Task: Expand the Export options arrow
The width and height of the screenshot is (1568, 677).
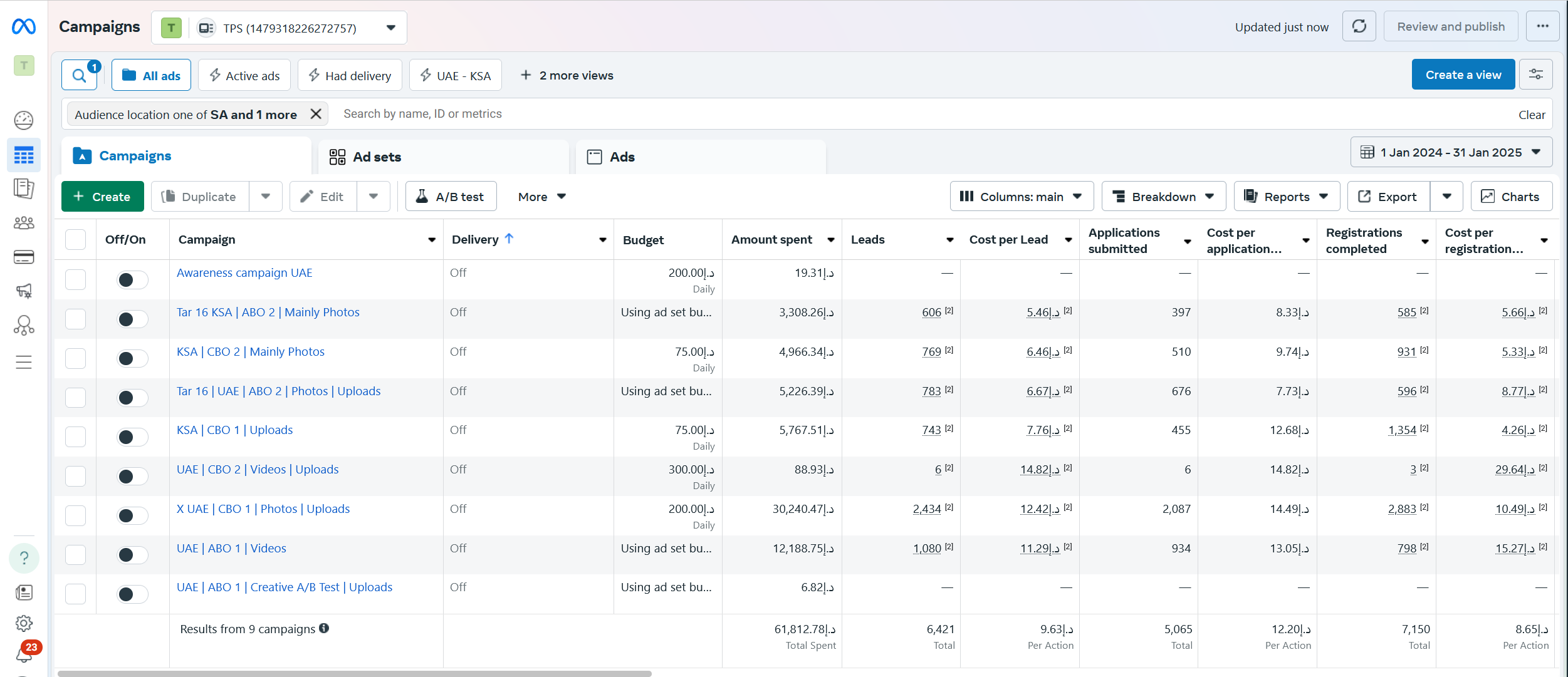Action: coord(1446,197)
